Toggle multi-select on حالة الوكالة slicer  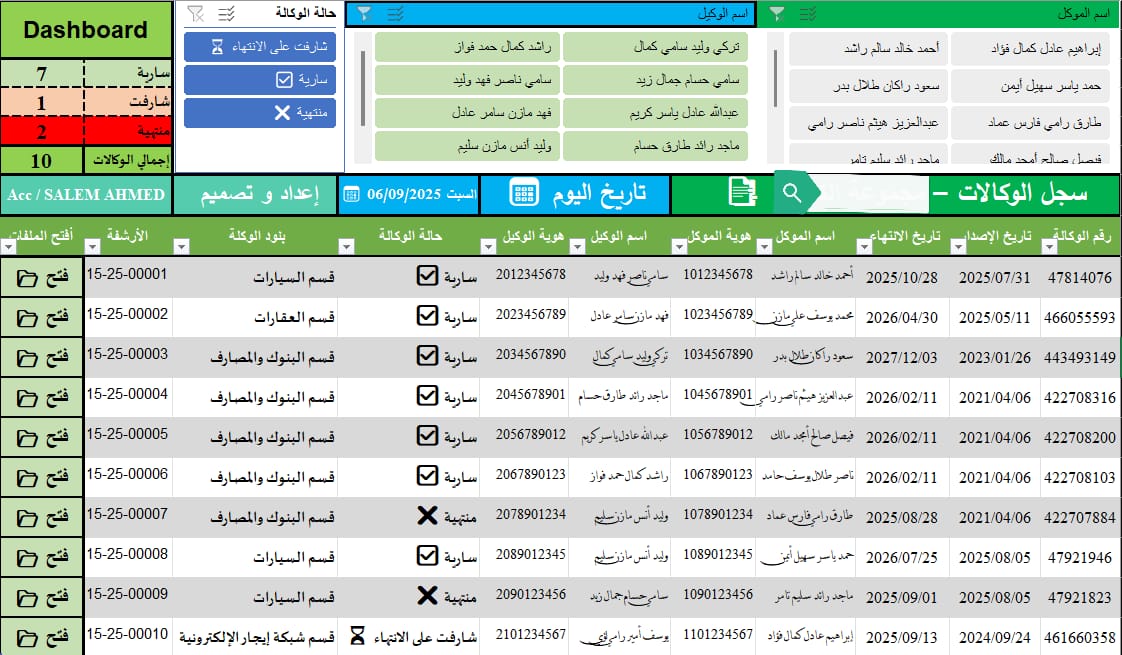point(226,14)
